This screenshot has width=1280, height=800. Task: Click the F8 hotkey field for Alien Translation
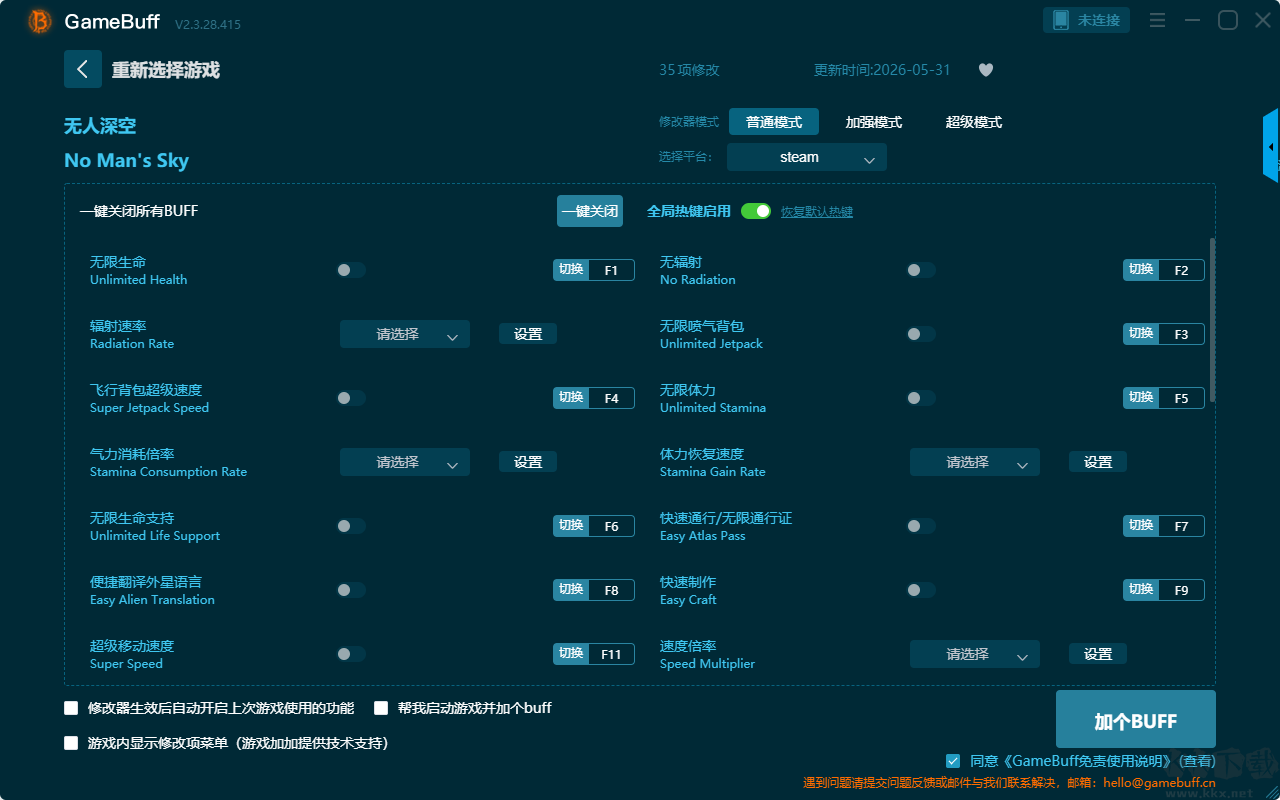tap(611, 590)
